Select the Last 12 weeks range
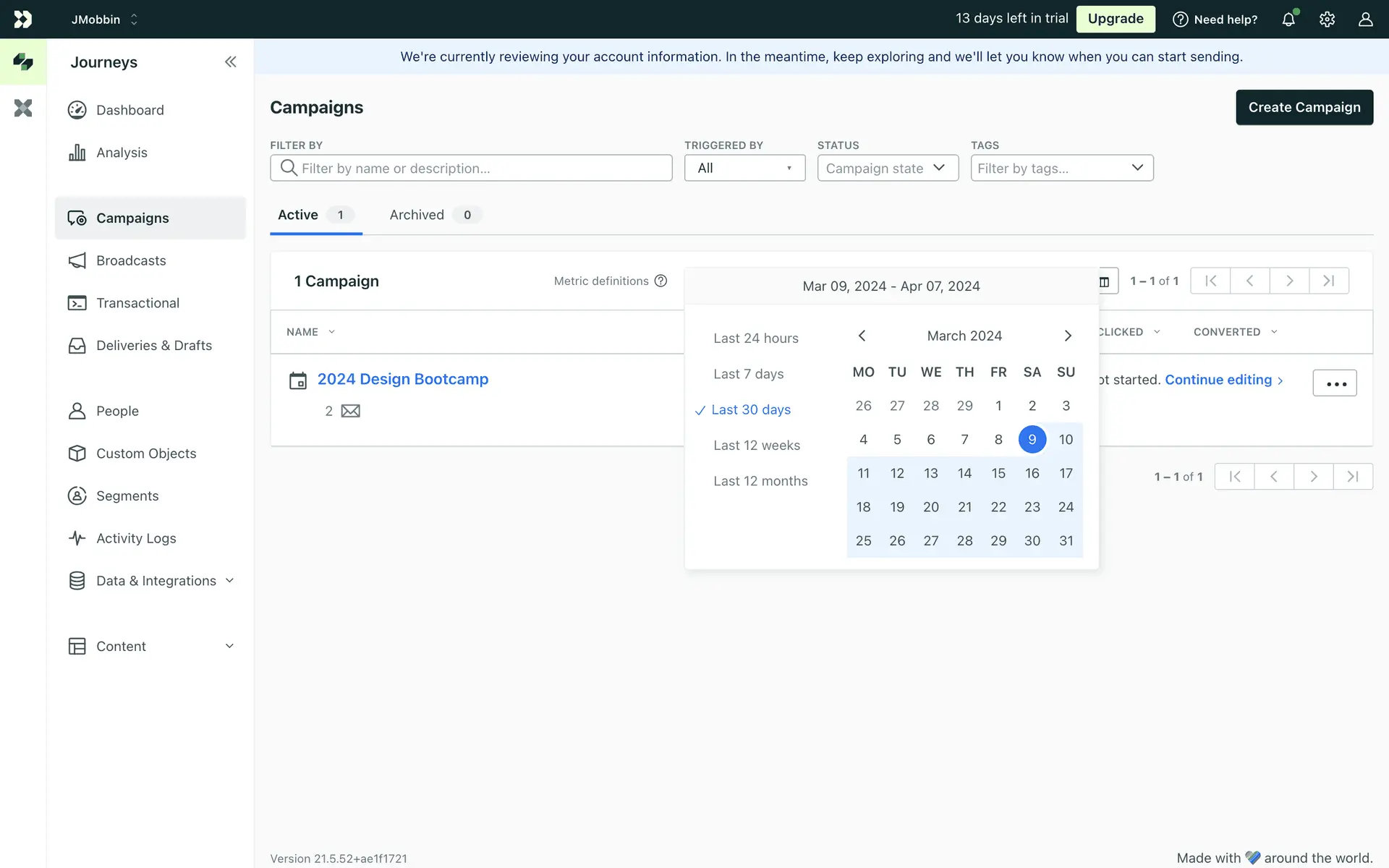This screenshot has height=868, width=1389. coord(756,446)
